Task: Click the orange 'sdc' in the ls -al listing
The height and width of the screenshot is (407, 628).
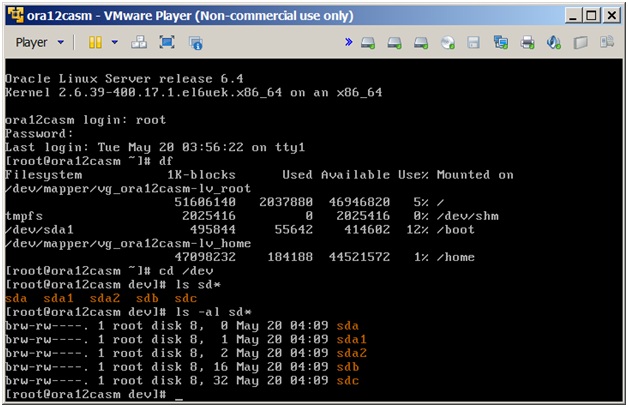Action: pyautogui.click(x=348, y=381)
